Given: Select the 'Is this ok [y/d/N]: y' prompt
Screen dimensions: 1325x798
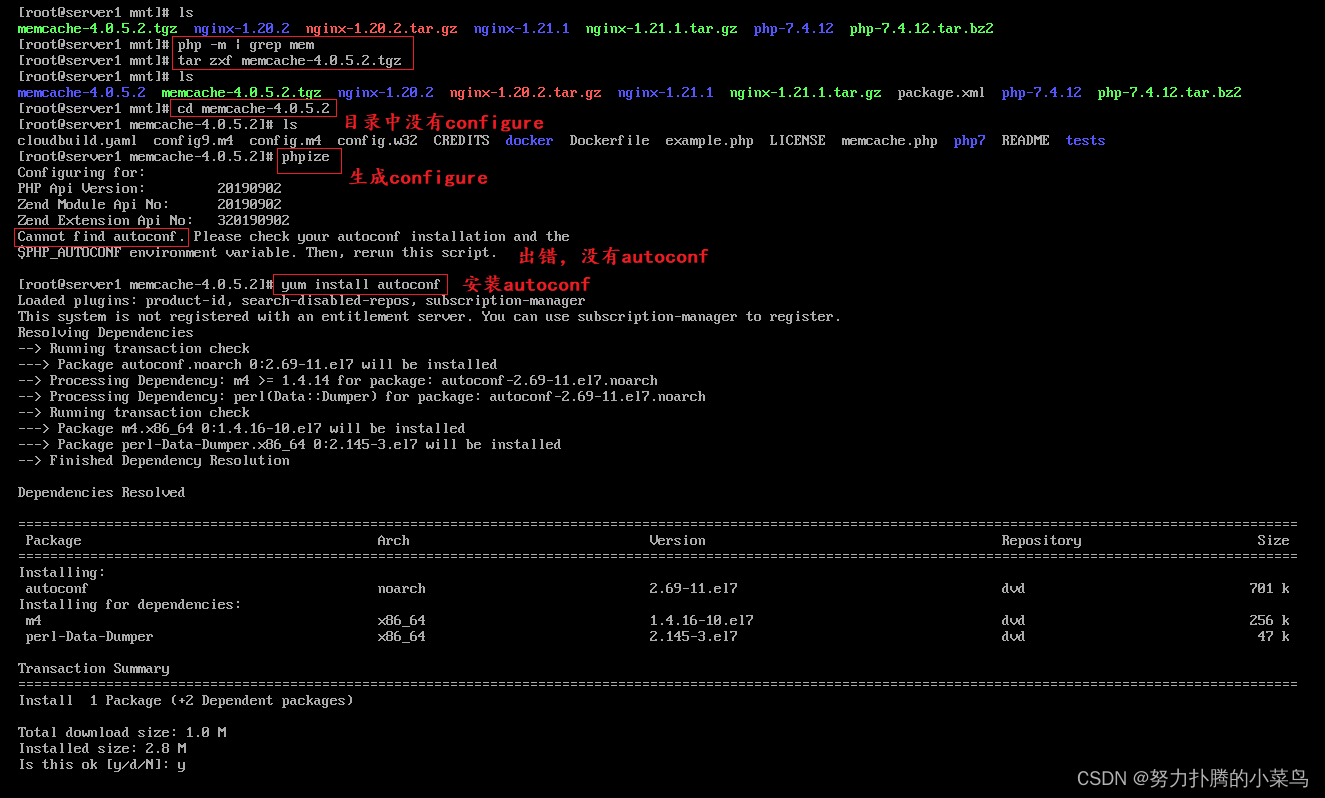Looking at the screenshot, I should point(101,765).
